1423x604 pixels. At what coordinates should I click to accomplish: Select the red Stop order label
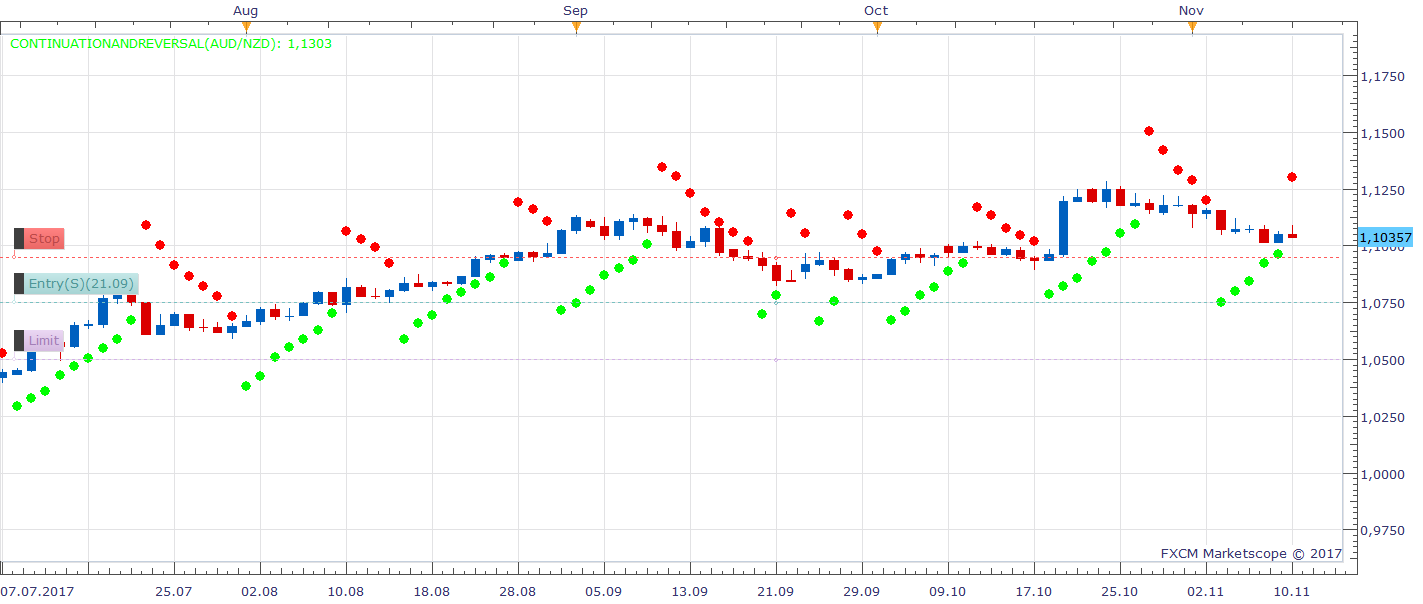(44, 239)
